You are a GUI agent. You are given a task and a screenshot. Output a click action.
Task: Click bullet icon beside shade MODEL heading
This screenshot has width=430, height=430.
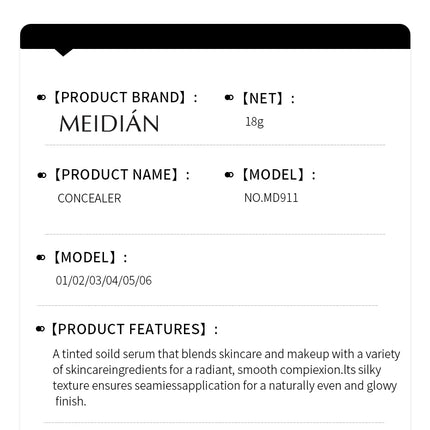click(41, 257)
